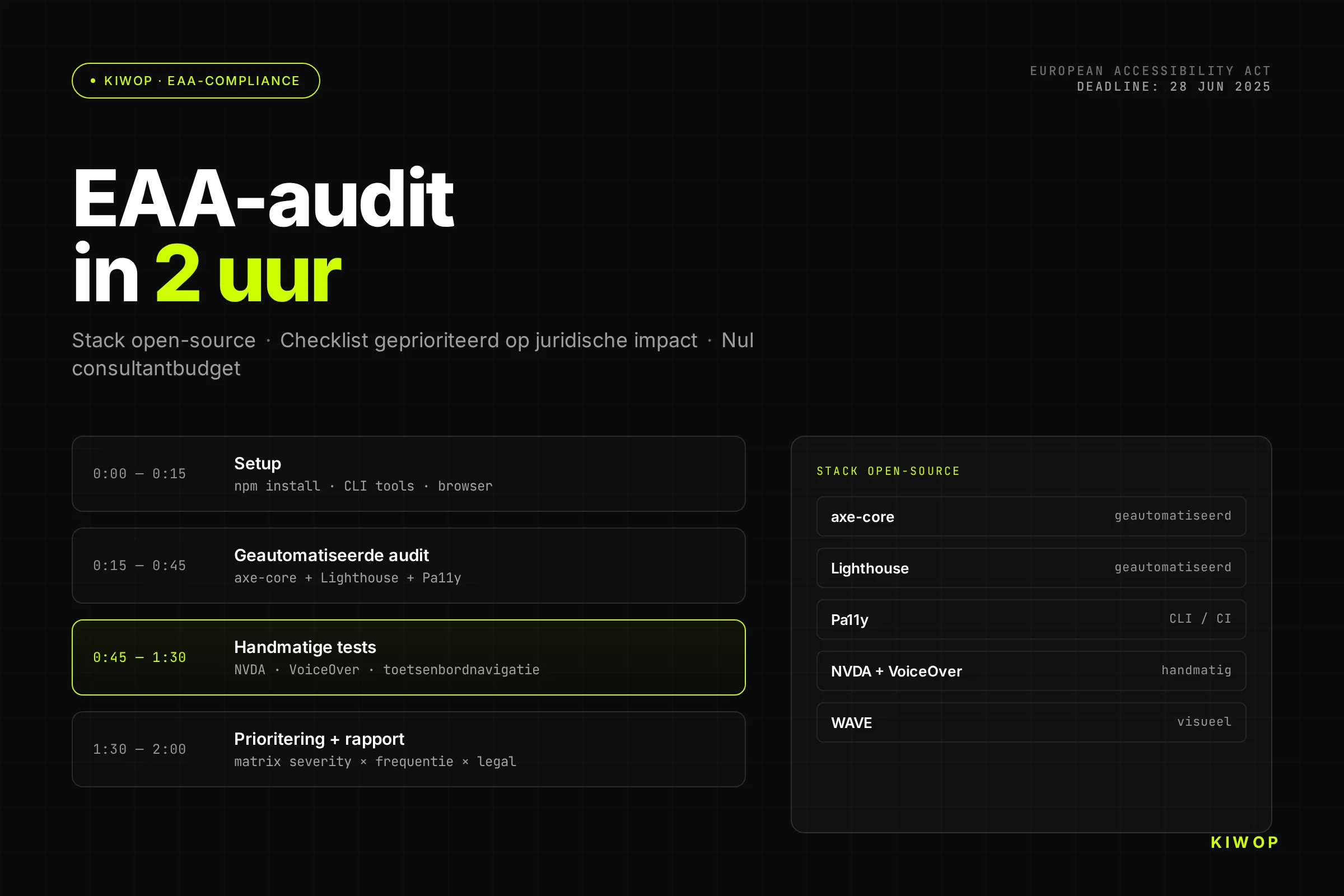Click the '0:00 — 0:15' time label
This screenshot has width=1344, height=896.
(x=139, y=474)
